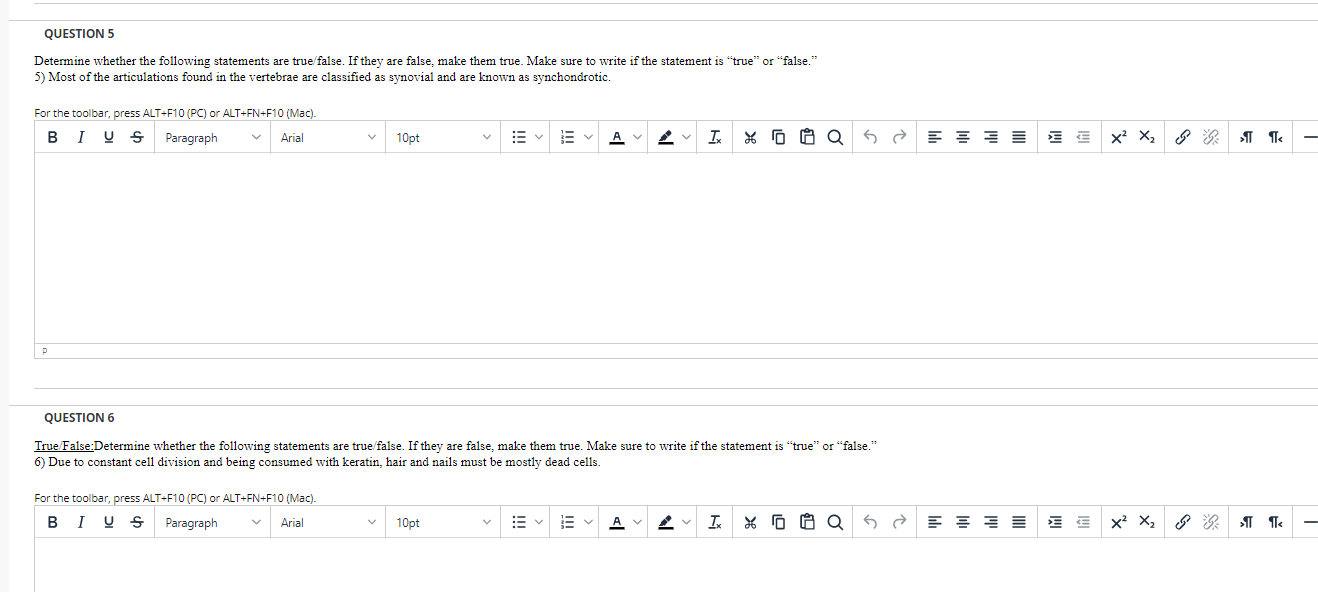Apply superscript in Question 6 editor
This screenshot has width=1318, height=592.
click(x=1120, y=522)
